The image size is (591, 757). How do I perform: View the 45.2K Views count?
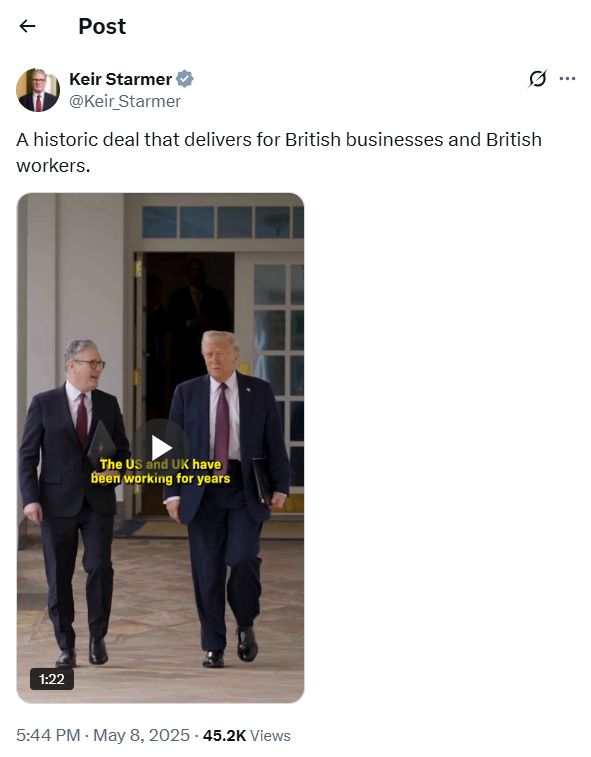[246, 735]
